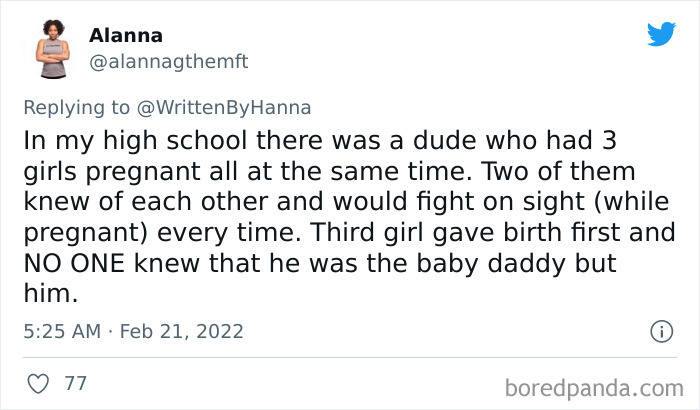Like the tweet with the heart icon

click(40, 383)
